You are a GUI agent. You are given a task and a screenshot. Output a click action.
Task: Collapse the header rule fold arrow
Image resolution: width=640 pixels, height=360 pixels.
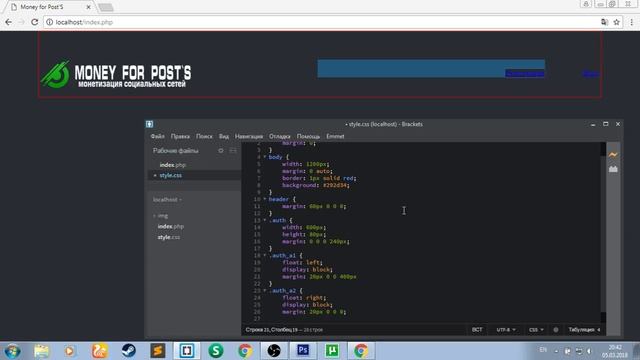click(x=264, y=199)
